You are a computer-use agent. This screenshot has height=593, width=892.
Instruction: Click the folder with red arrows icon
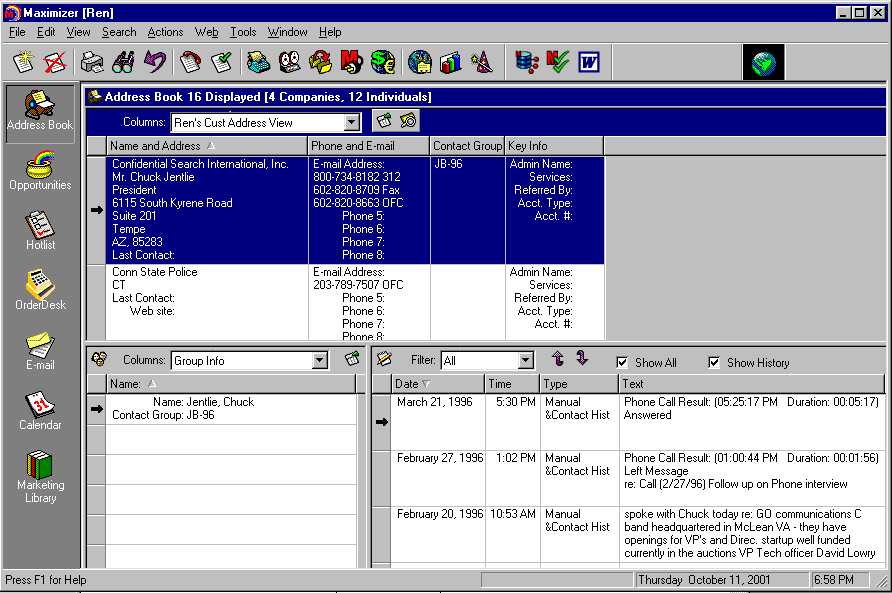[320, 62]
